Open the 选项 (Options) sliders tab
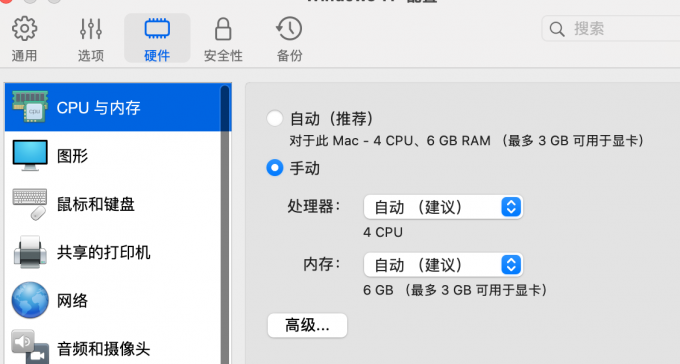 pyautogui.click(x=91, y=39)
